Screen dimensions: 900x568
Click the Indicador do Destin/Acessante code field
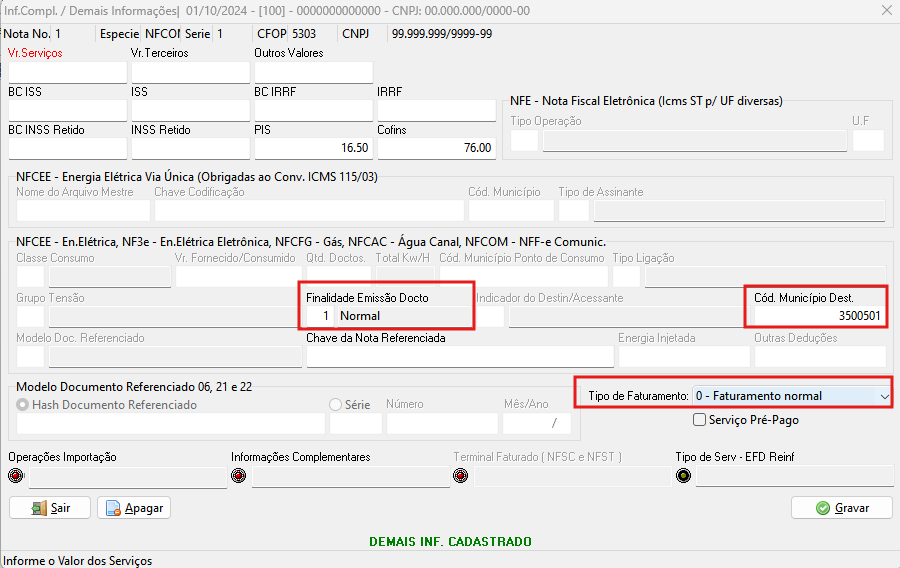pos(490,317)
